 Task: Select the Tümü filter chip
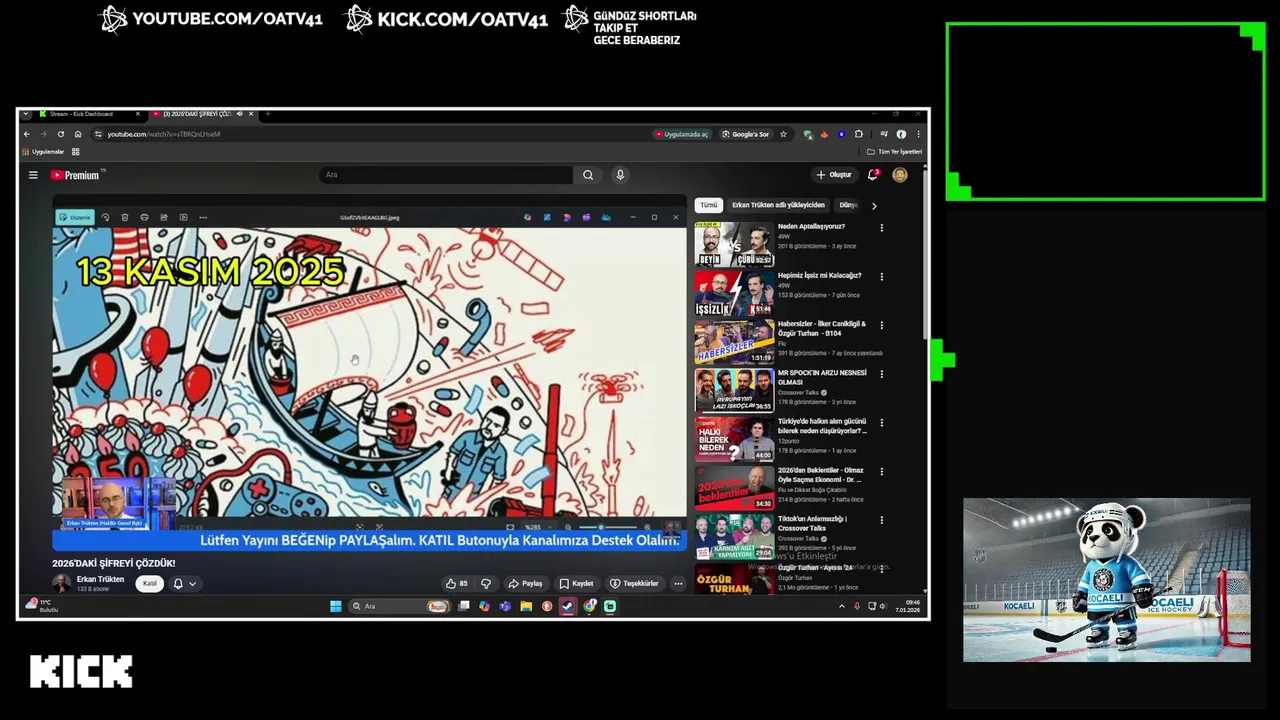[709, 205]
